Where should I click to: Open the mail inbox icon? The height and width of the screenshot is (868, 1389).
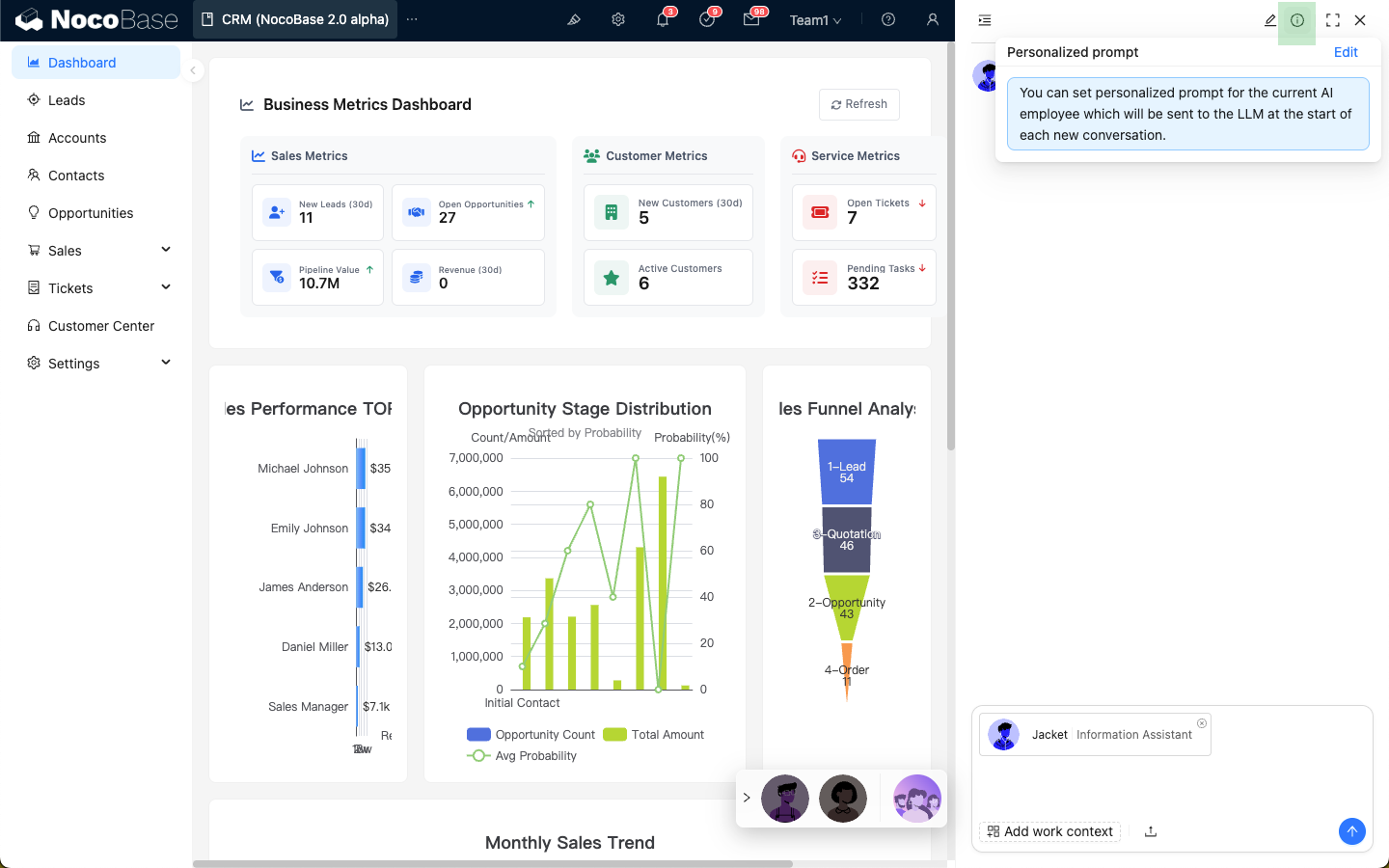[x=751, y=19]
